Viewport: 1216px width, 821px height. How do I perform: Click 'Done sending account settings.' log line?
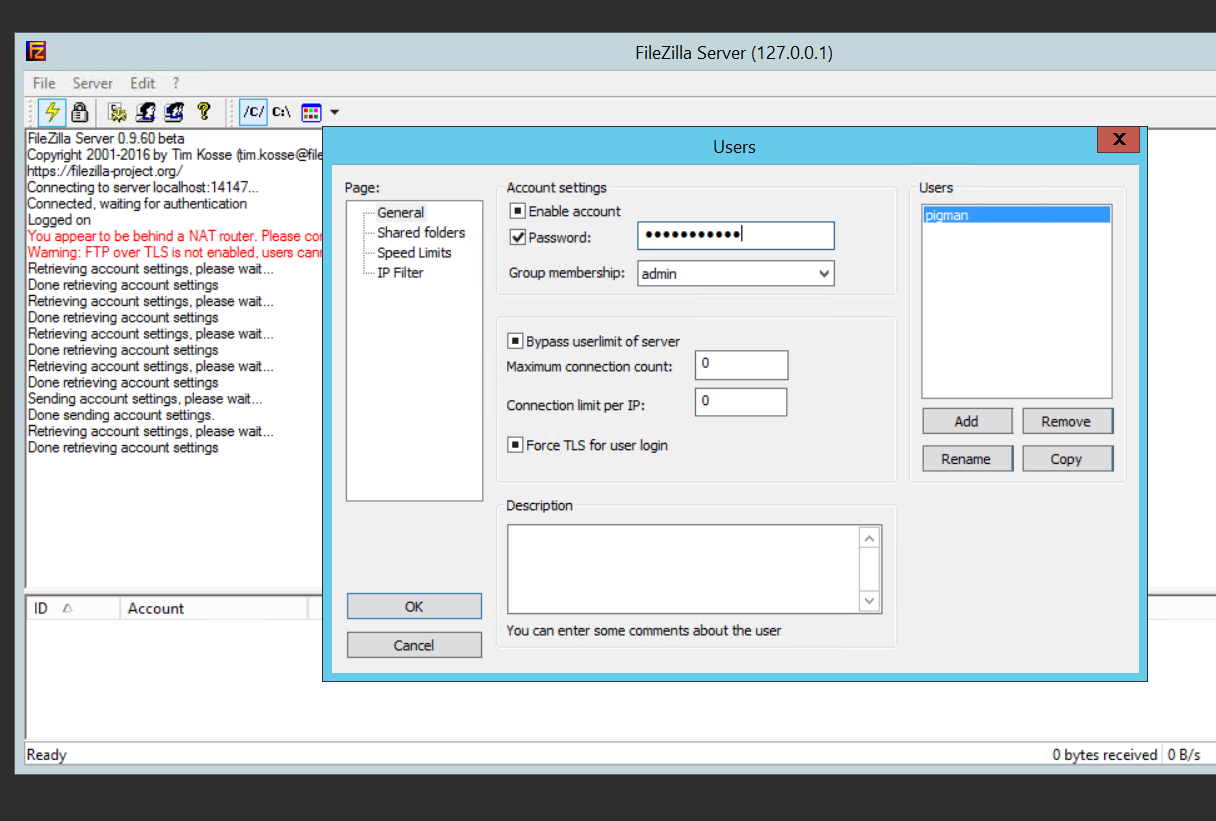point(121,414)
